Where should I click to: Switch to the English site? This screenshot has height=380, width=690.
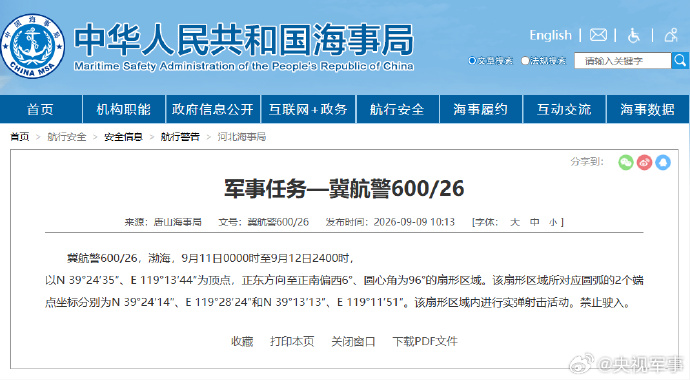click(551, 35)
